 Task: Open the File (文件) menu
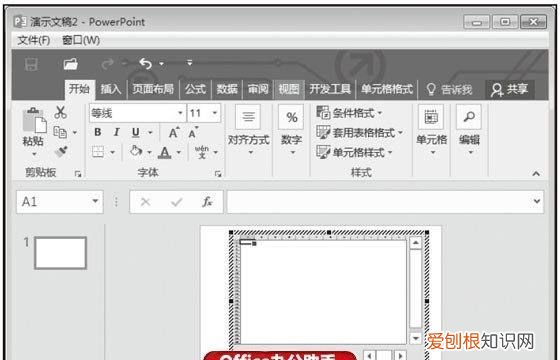coord(34,40)
